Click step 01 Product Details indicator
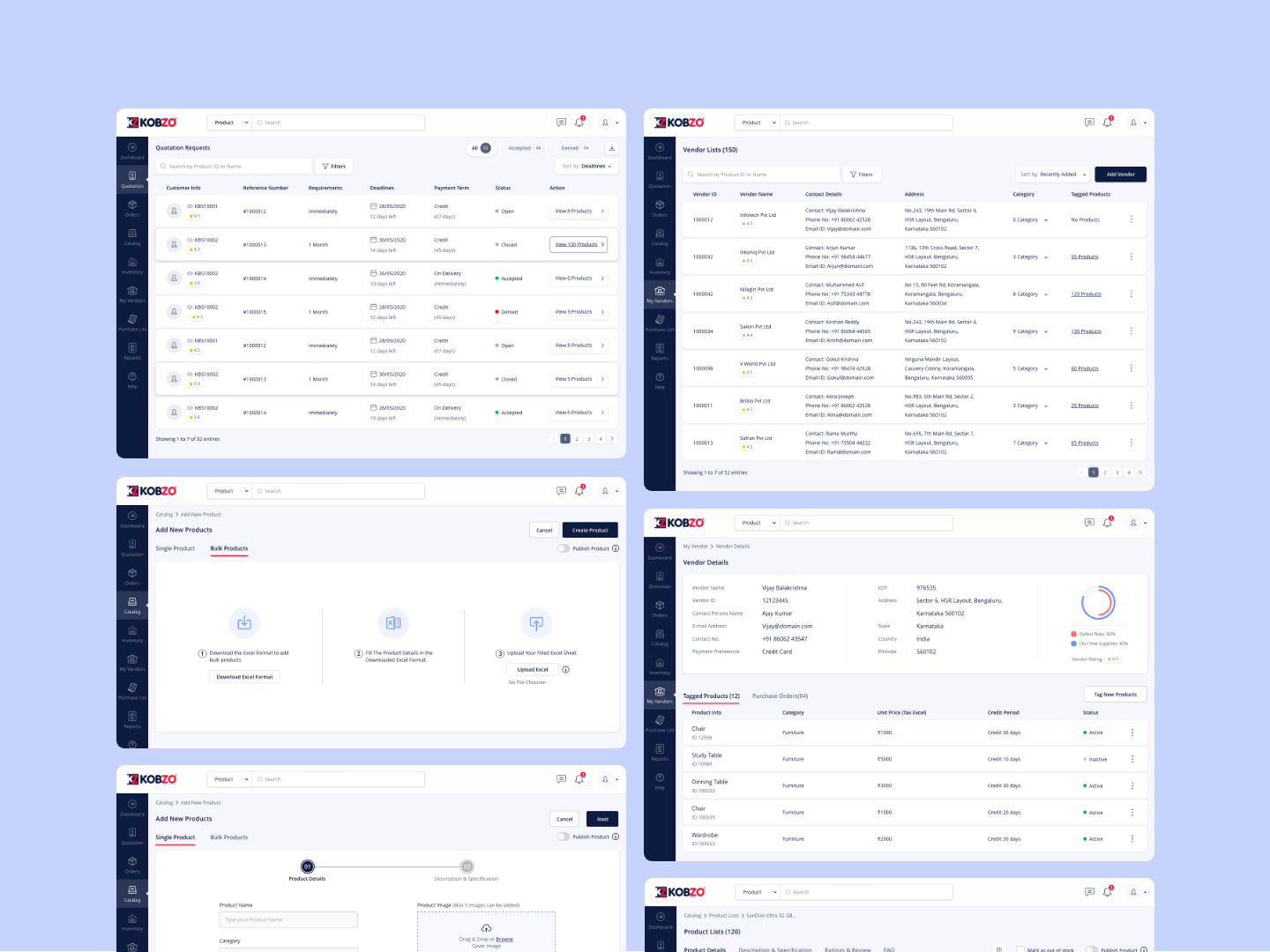Image resolution: width=1270 pixels, height=952 pixels. 307,866
